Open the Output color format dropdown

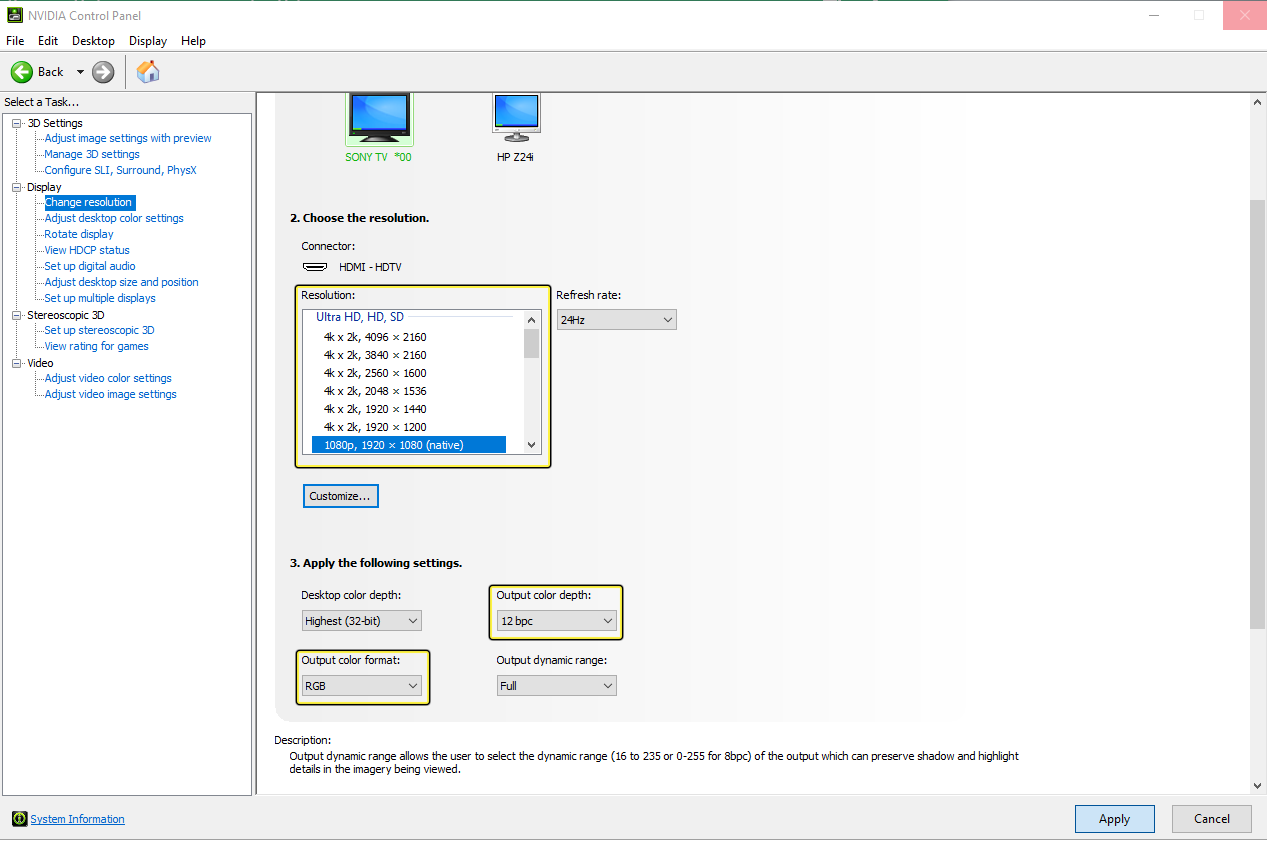(361, 686)
